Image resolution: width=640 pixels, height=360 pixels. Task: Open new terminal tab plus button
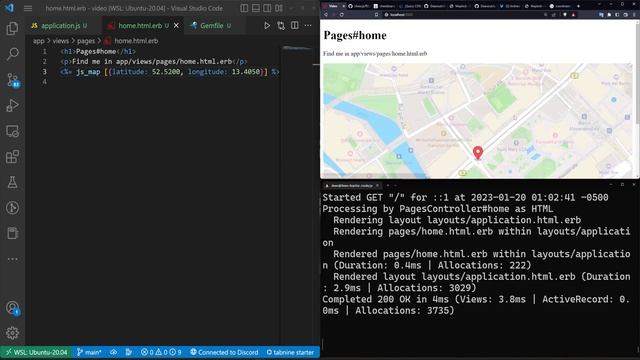pyautogui.click(x=388, y=186)
